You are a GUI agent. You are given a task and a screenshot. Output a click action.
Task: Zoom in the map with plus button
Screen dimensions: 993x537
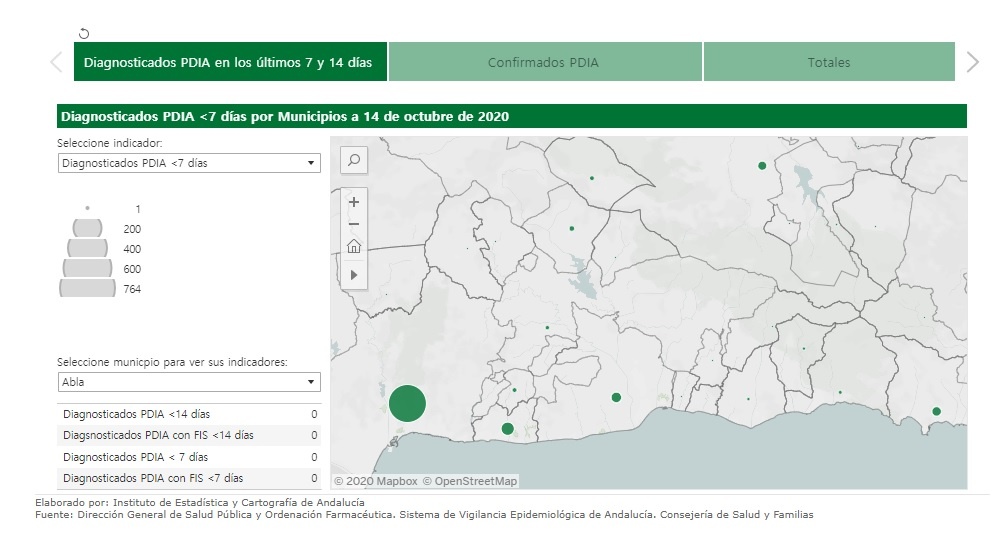(354, 202)
